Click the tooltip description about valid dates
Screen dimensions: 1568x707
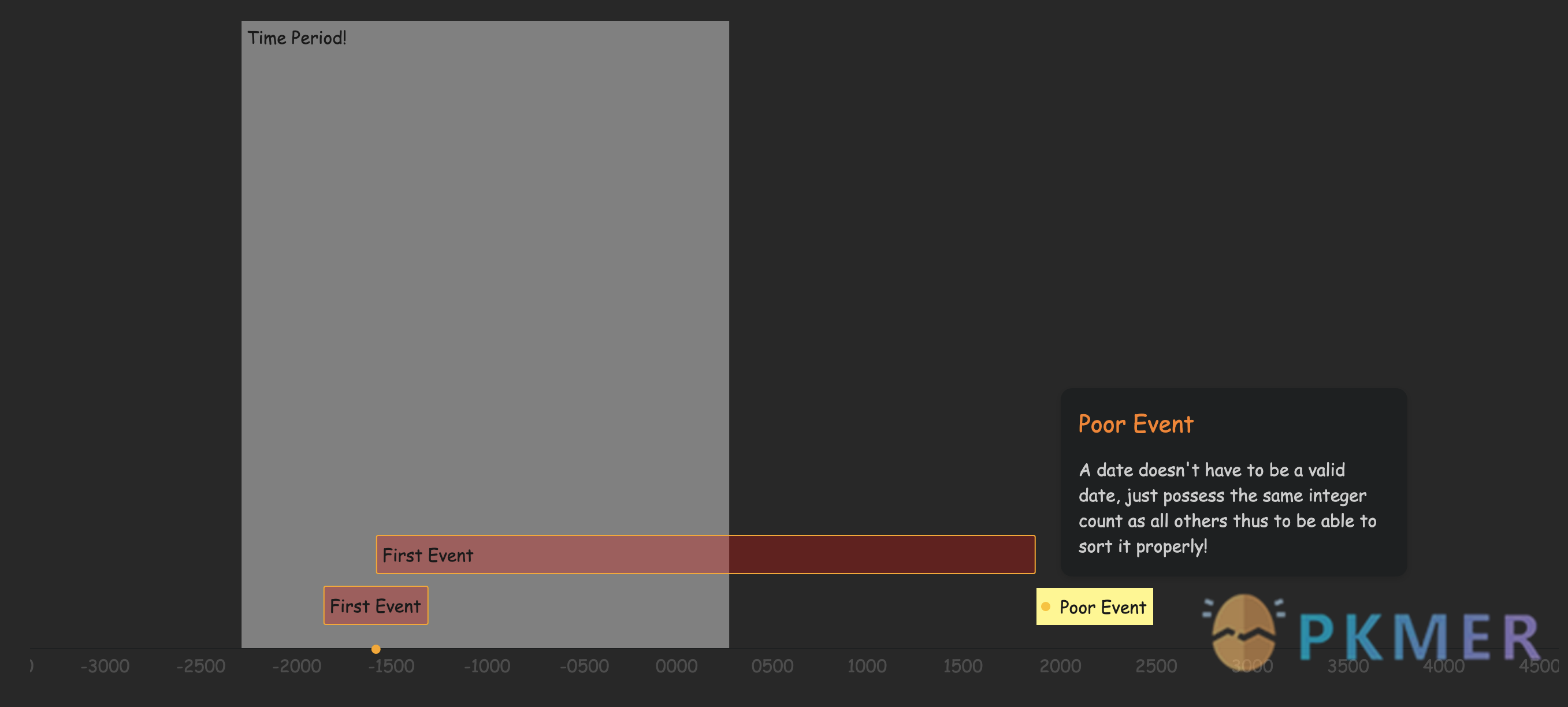point(1227,507)
